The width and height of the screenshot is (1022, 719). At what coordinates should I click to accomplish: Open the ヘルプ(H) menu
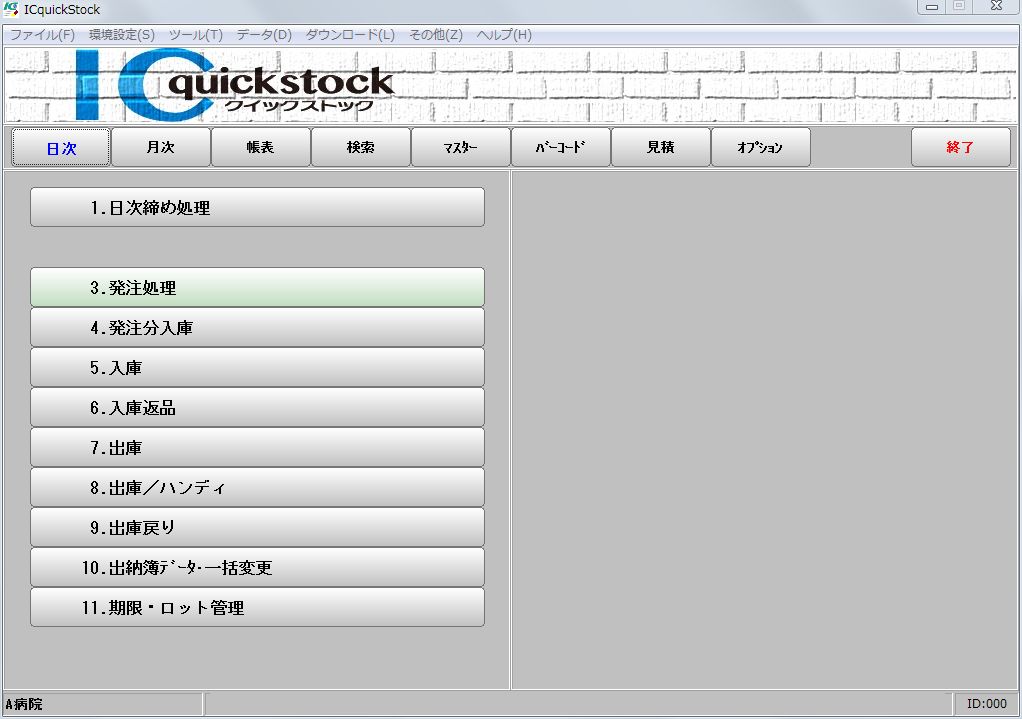pyautogui.click(x=504, y=35)
